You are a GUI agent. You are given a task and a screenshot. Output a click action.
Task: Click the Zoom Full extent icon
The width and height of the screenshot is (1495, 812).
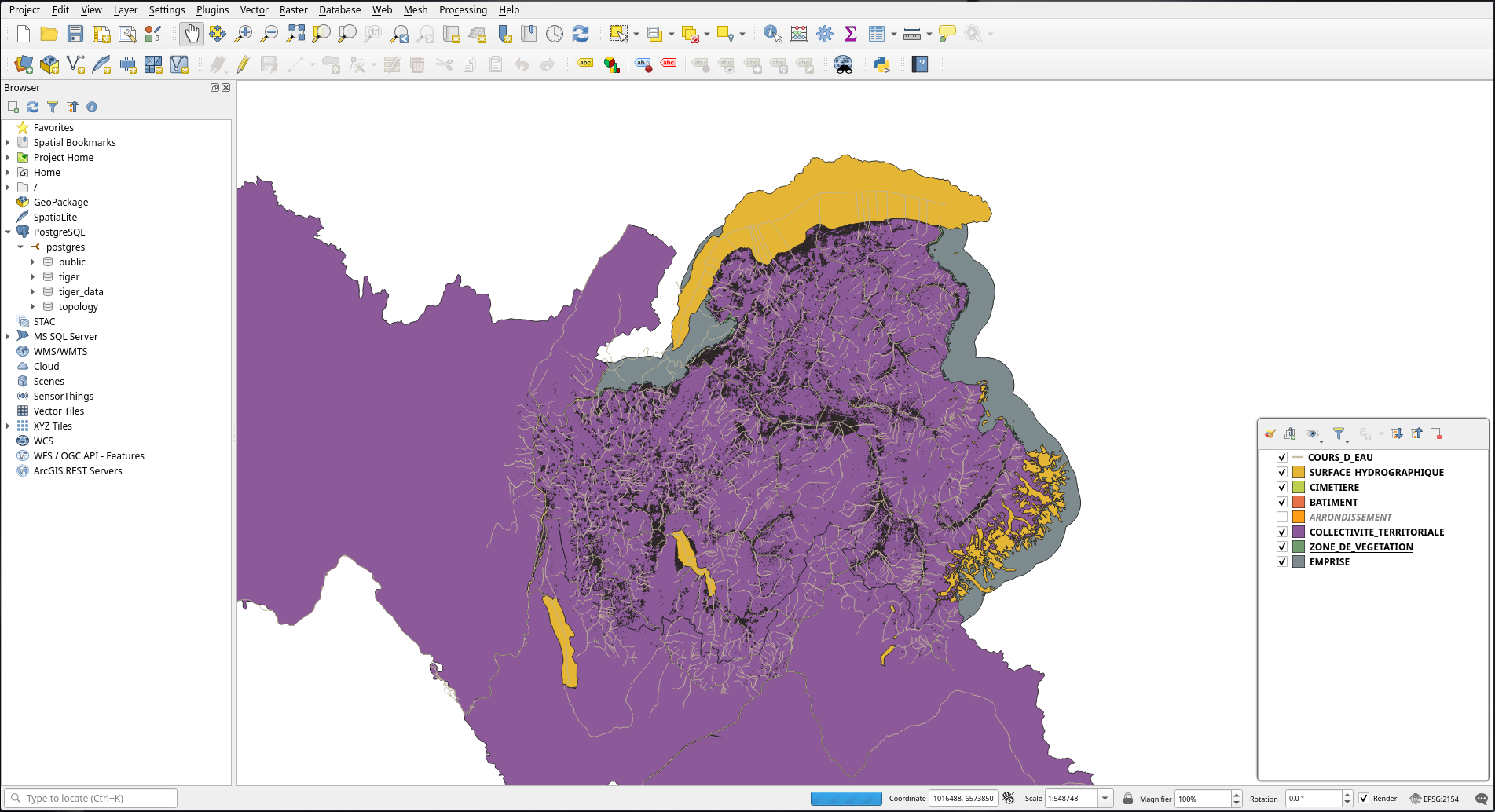(295, 34)
